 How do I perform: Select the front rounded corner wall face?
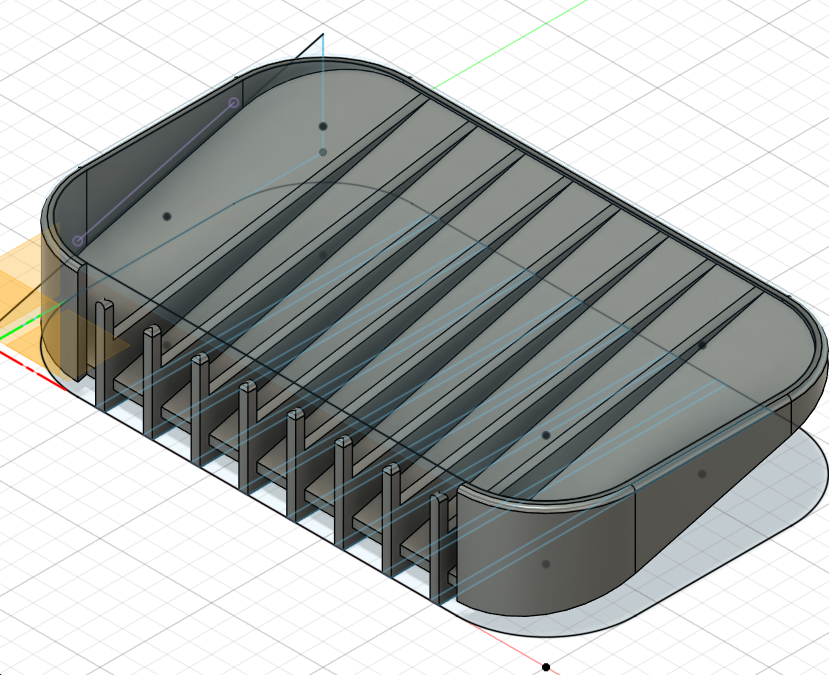click(x=545, y=555)
